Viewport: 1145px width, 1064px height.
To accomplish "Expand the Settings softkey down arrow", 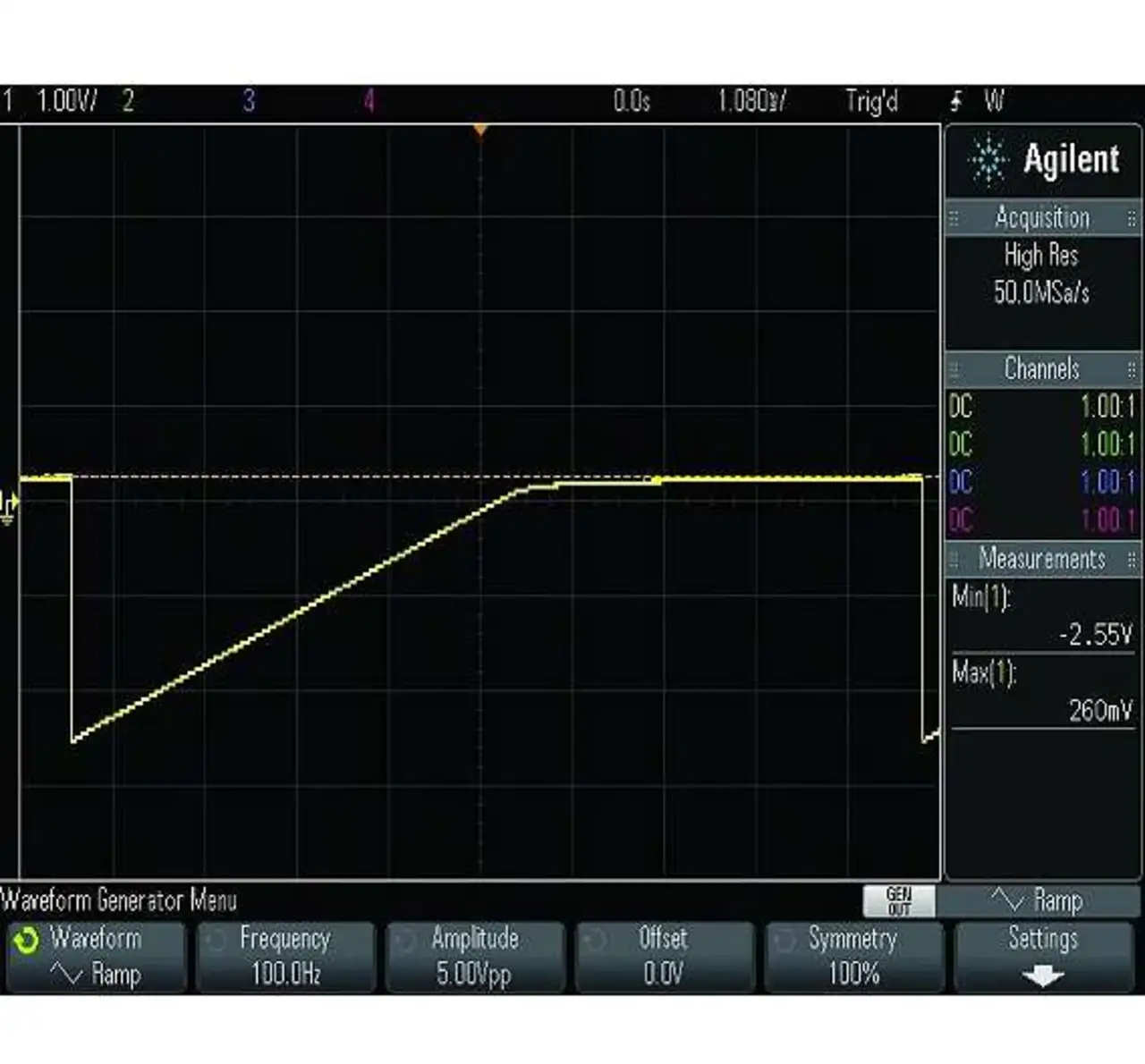I will coord(1042,976).
